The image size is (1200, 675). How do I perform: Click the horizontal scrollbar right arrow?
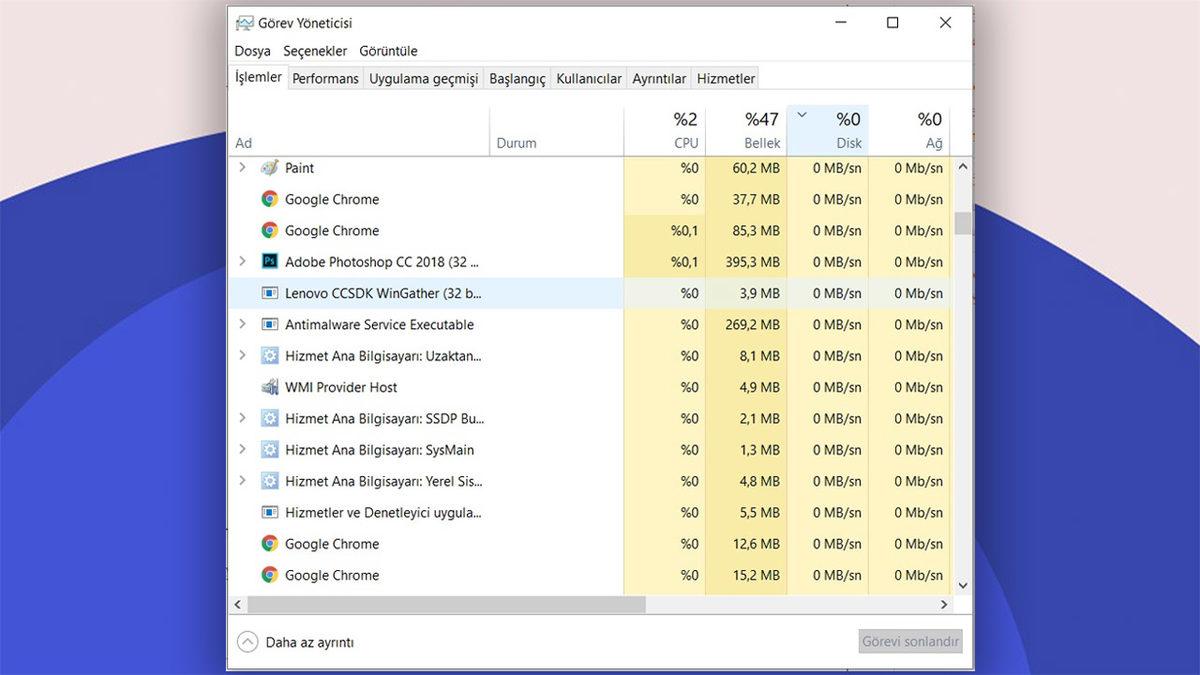(x=943, y=605)
